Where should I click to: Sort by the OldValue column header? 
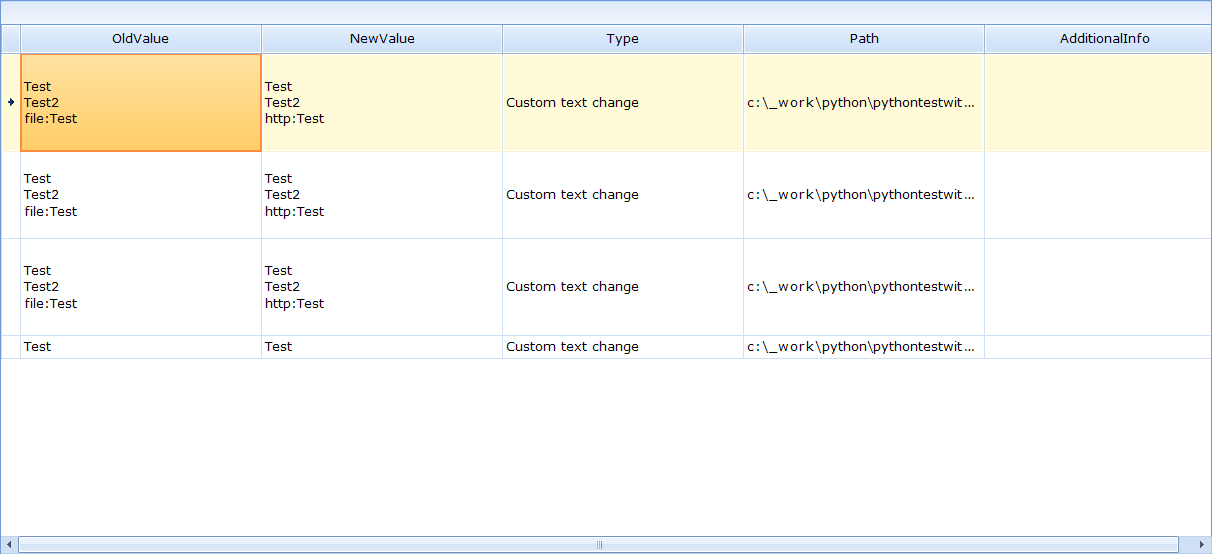click(140, 39)
